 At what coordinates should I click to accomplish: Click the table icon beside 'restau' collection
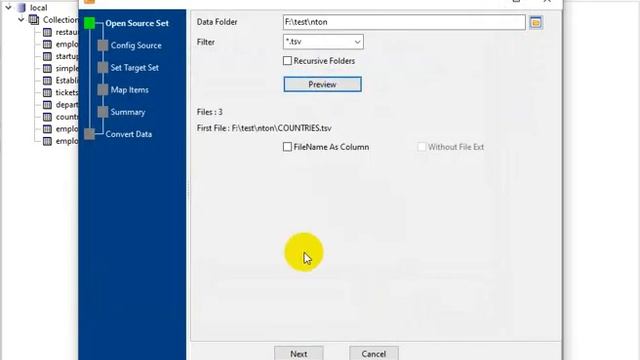click(x=47, y=32)
